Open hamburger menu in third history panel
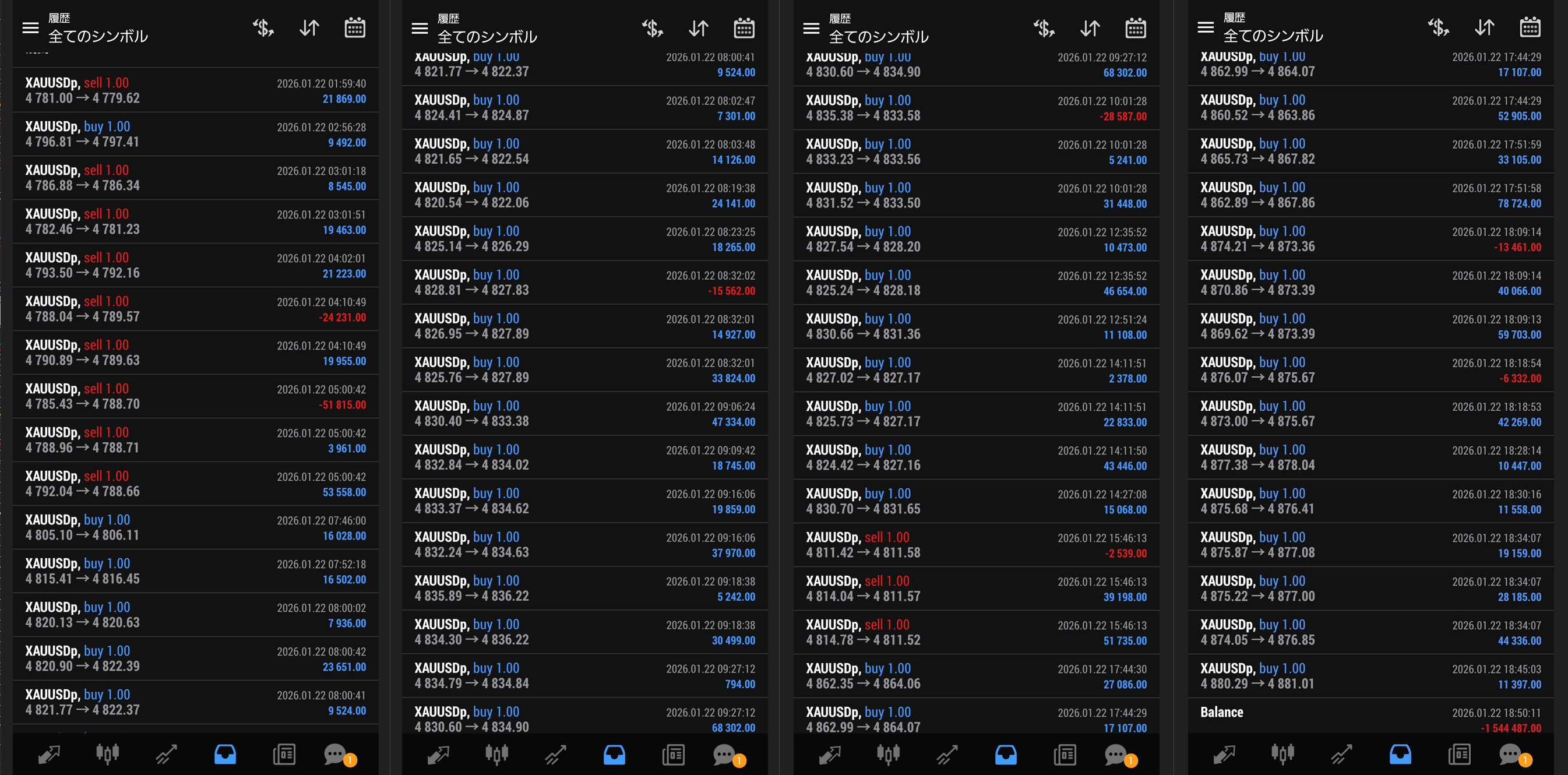Screen dimensions: 1568x775 [x=811, y=29]
